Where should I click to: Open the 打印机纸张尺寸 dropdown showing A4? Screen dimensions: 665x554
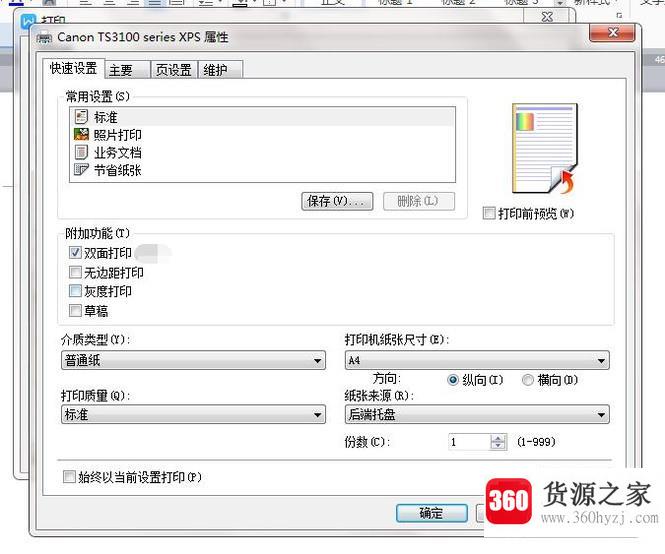click(477, 360)
